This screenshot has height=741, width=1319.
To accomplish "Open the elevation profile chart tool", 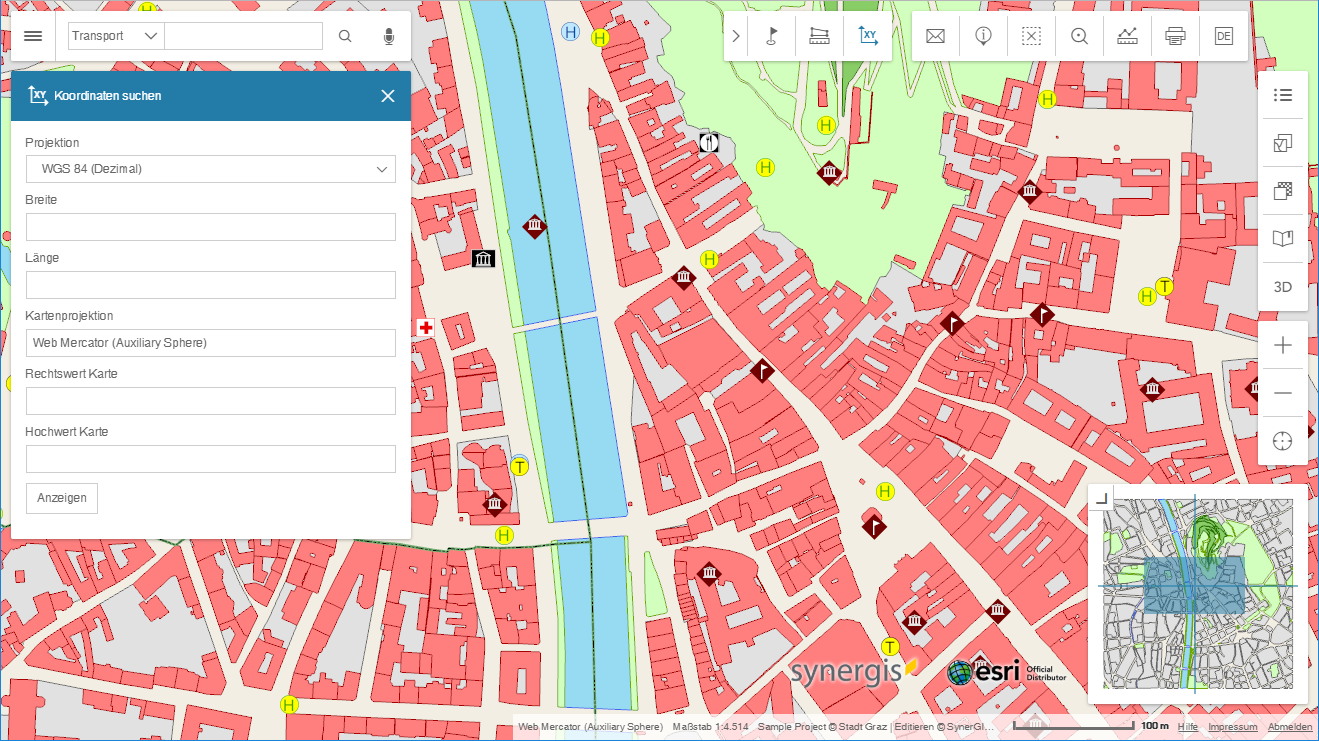I will [1127, 36].
